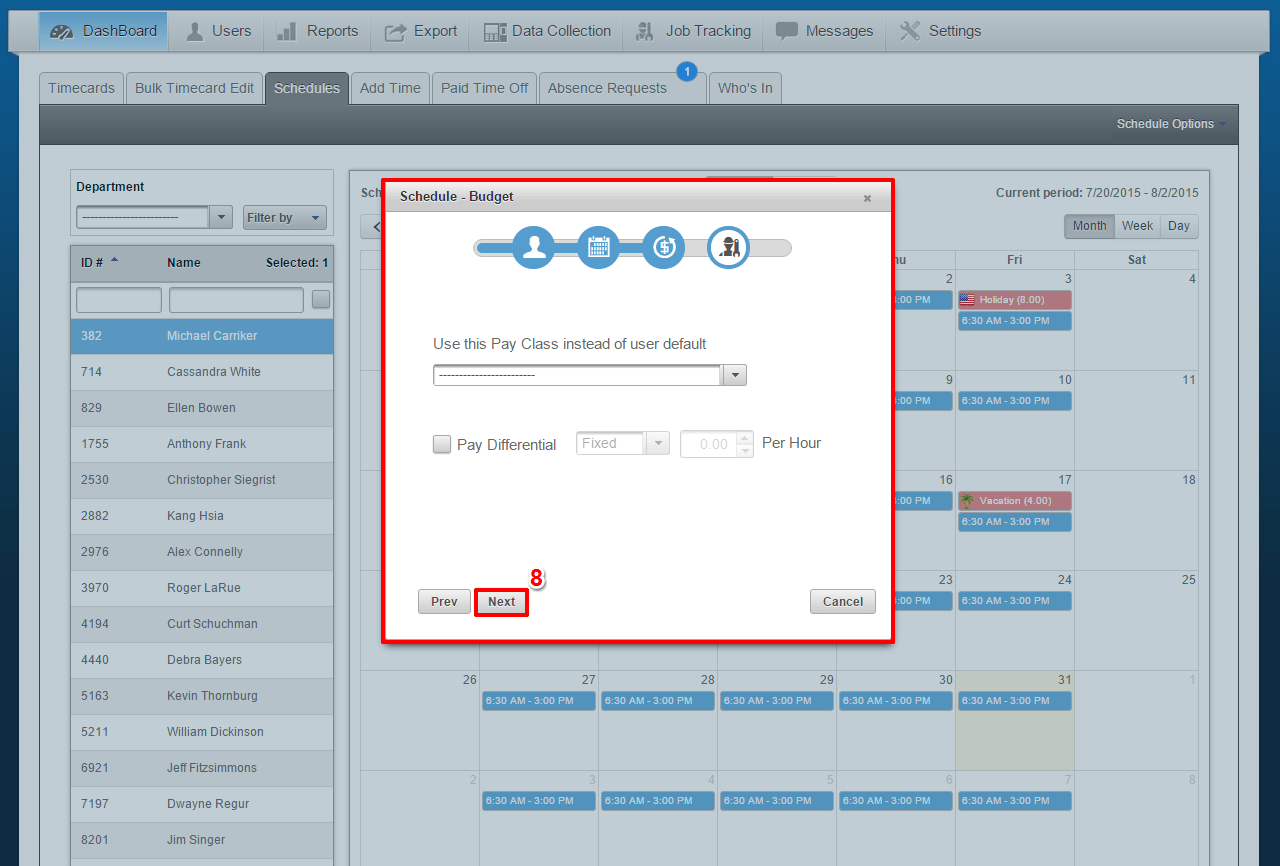
Task: Switch to the Absence Requests tab
Action: tap(607, 88)
